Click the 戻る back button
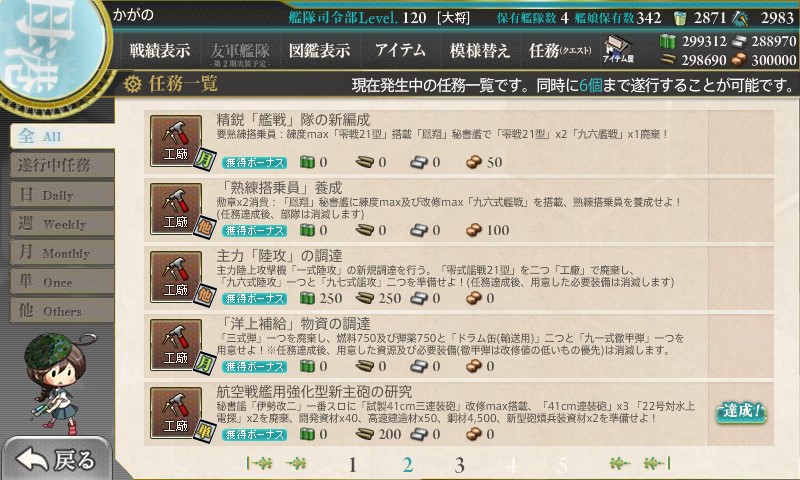800x480 pixels. click(x=56, y=459)
